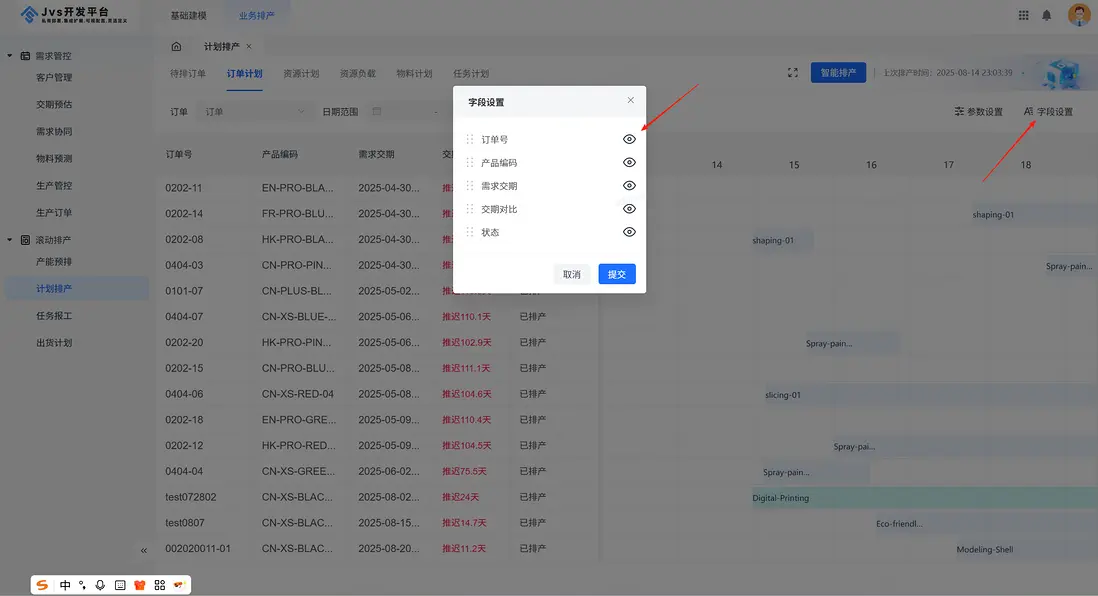Open input bar soft keyboard icon
This screenshot has height=596, width=1098.
pos(120,585)
